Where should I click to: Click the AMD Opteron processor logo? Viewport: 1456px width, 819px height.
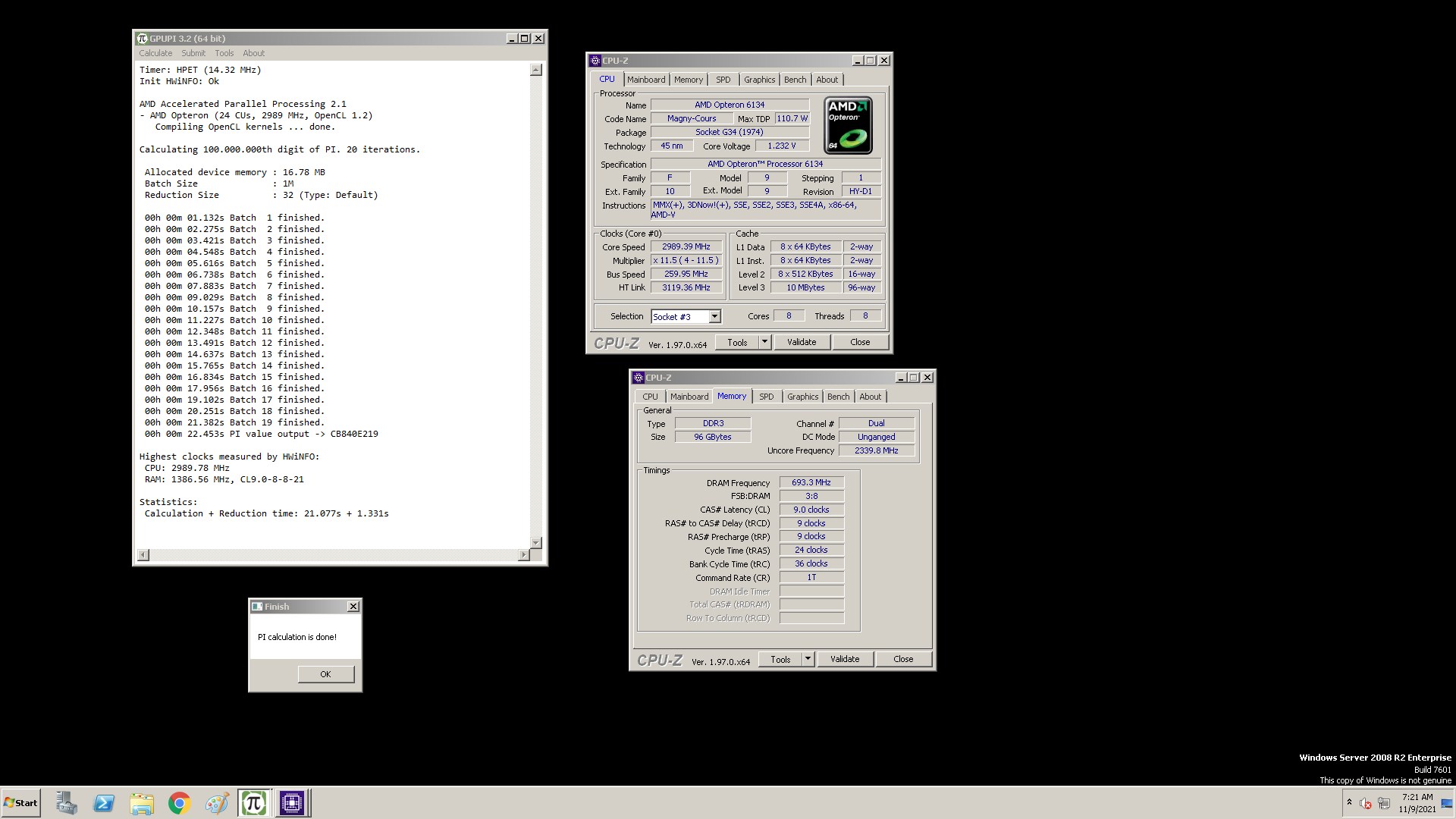pos(848,125)
